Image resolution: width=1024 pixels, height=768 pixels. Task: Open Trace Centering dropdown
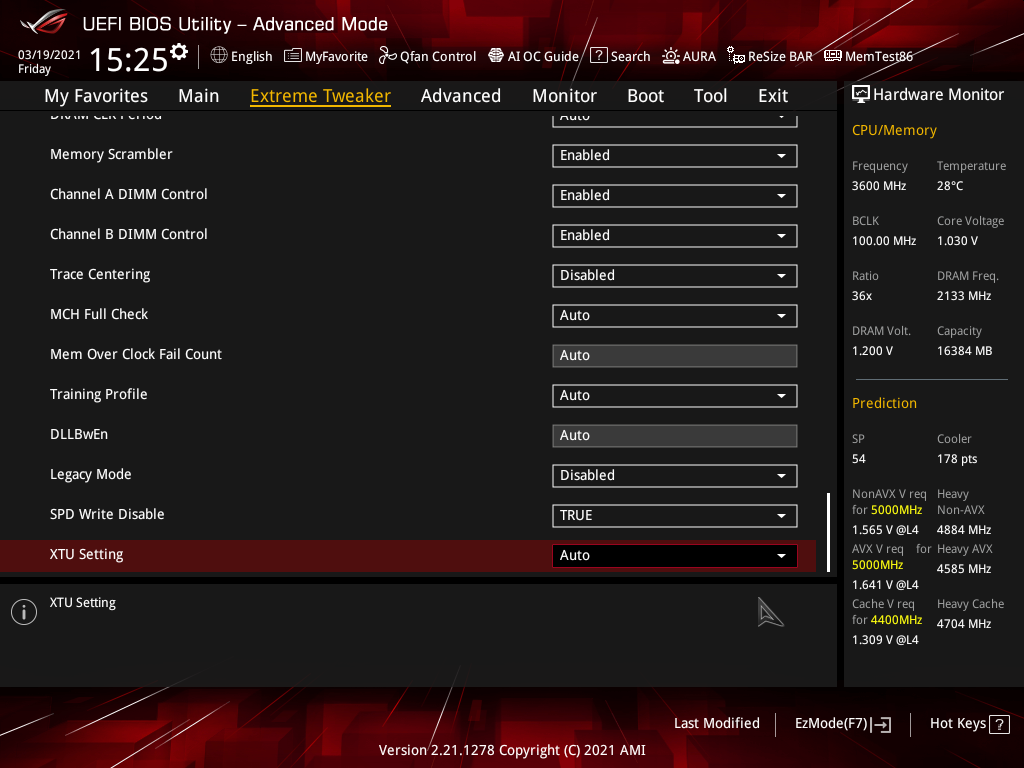click(x=675, y=276)
